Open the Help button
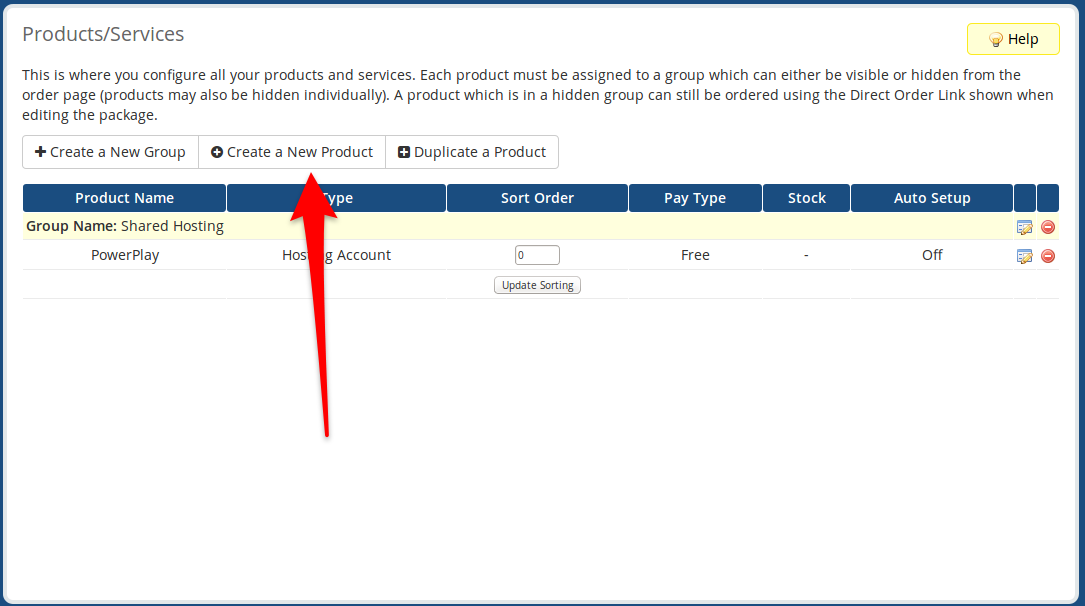Image resolution: width=1085 pixels, height=606 pixels. tap(1013, 39)
